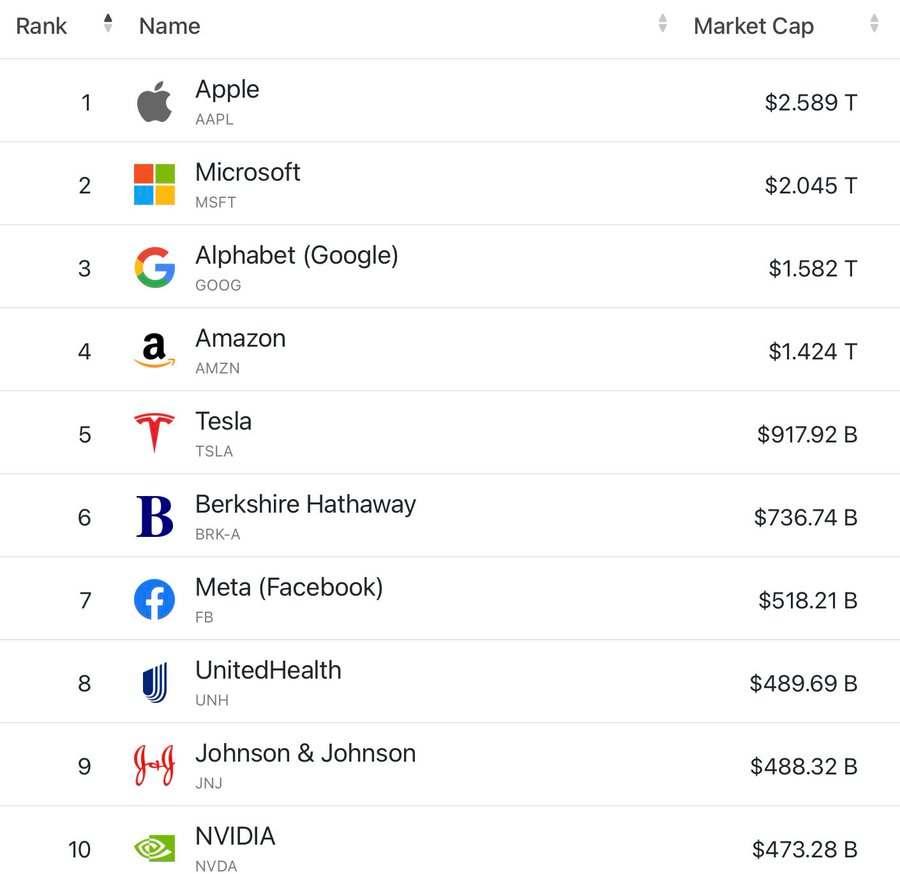The width and height of the screenshot is (900, 874).
Task: Click Berkshire's $736.74 B market cap
Action: pos(806,518)
